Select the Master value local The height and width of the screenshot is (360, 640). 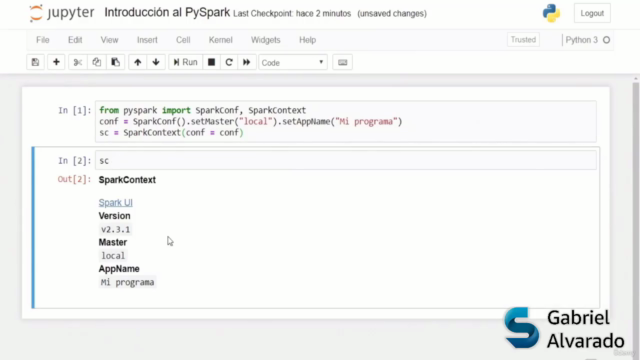pyautogui.click(x=113, y=256)
